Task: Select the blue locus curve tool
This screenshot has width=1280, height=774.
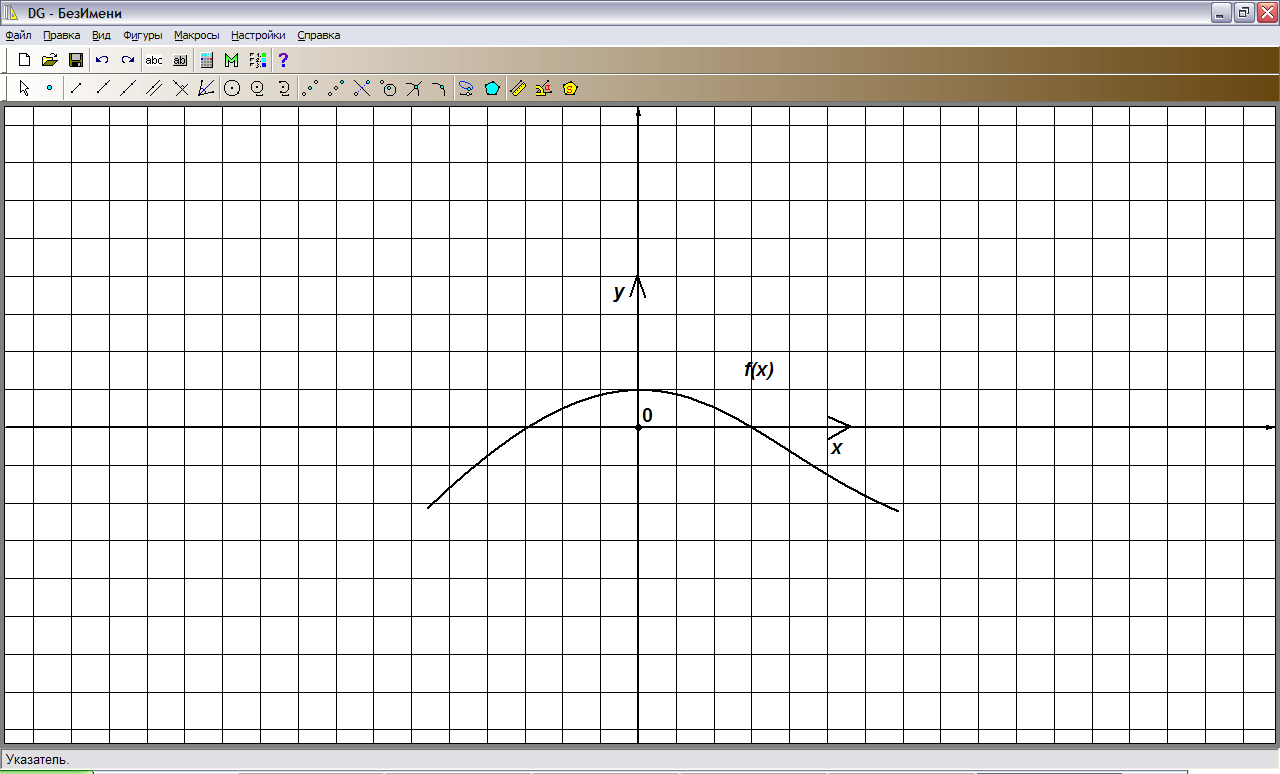Action: tap(466, 88)
